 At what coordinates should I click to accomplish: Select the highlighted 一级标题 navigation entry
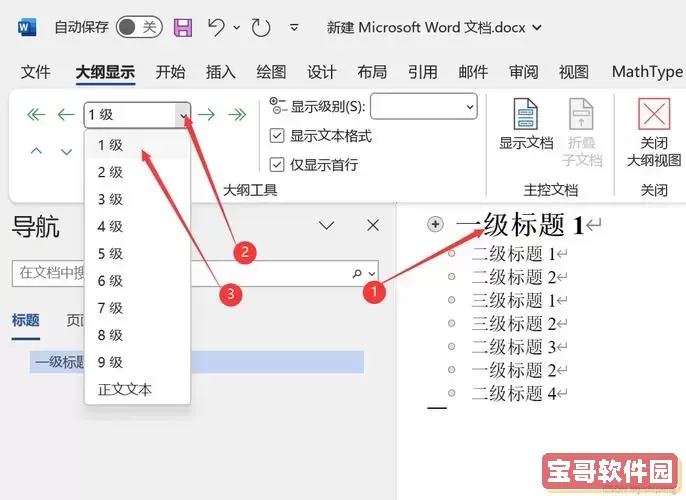coord(197,362)
